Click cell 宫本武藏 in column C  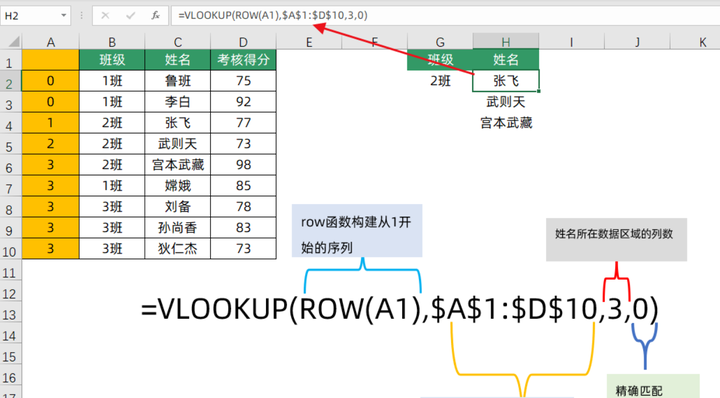(178, 164)
